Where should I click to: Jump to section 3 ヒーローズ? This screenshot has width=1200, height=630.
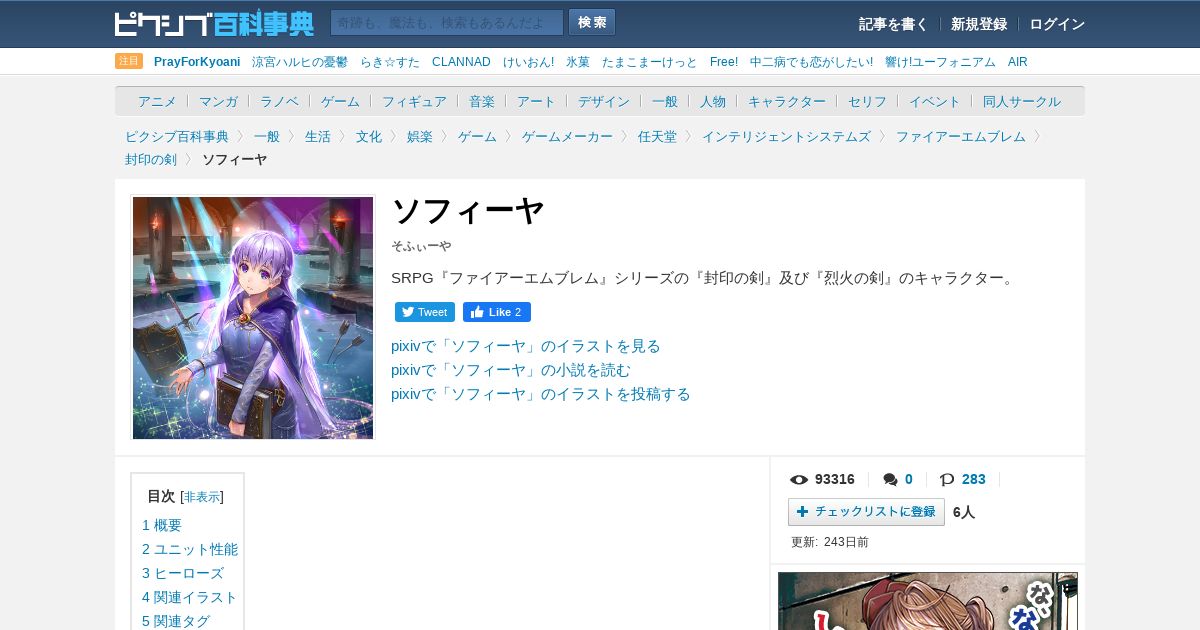pyautogui.click(x=183, y=573)
